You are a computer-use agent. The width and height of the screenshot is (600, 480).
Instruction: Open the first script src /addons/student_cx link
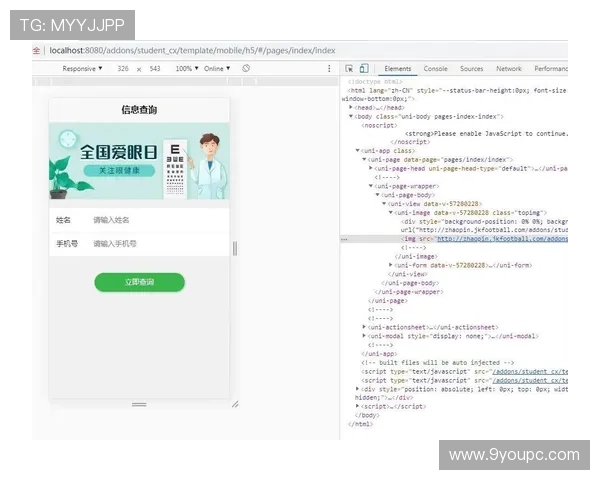click(x=530, y=371)
